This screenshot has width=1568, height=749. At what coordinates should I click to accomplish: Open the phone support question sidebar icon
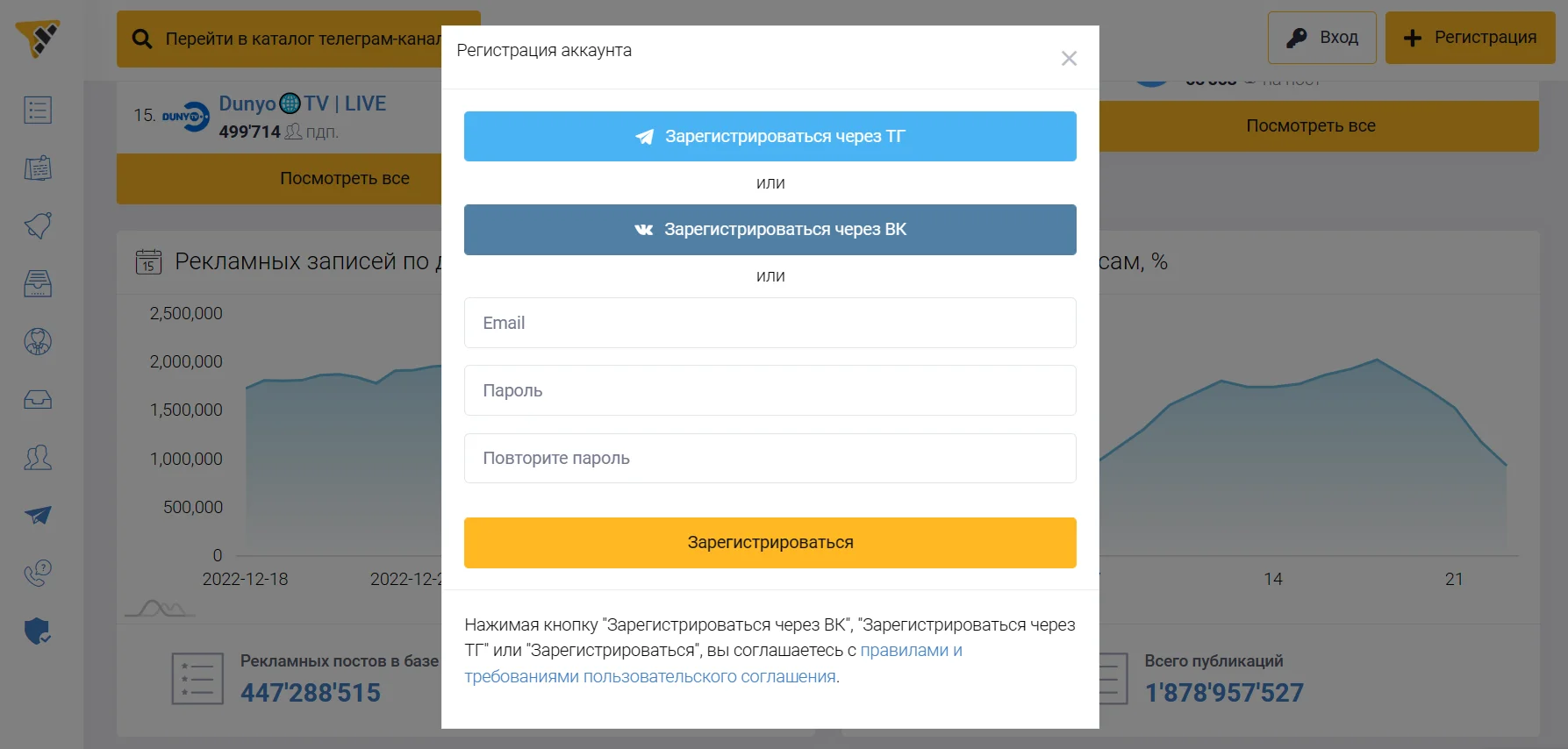[38, 573]
